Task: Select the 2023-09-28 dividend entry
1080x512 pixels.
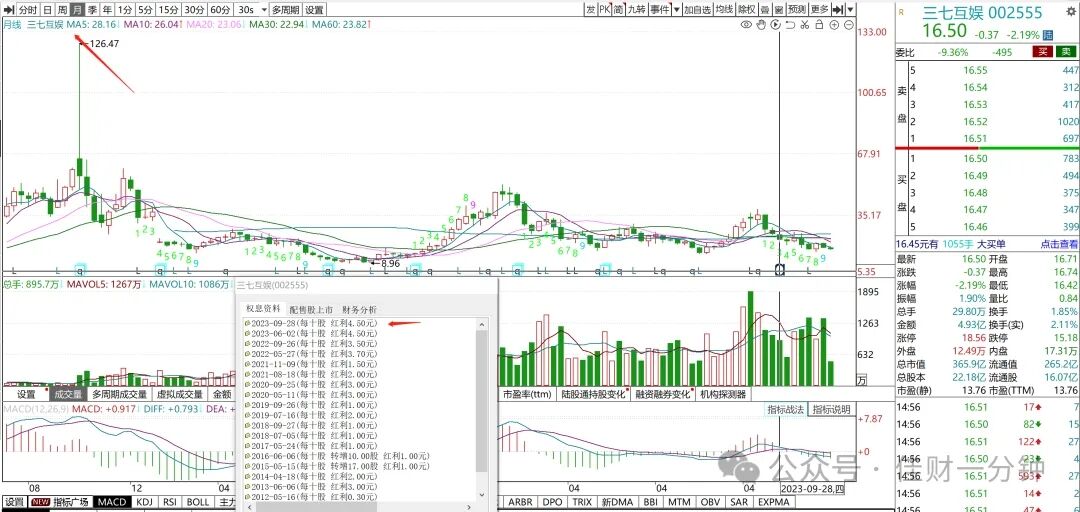Action: coord(311,323)
